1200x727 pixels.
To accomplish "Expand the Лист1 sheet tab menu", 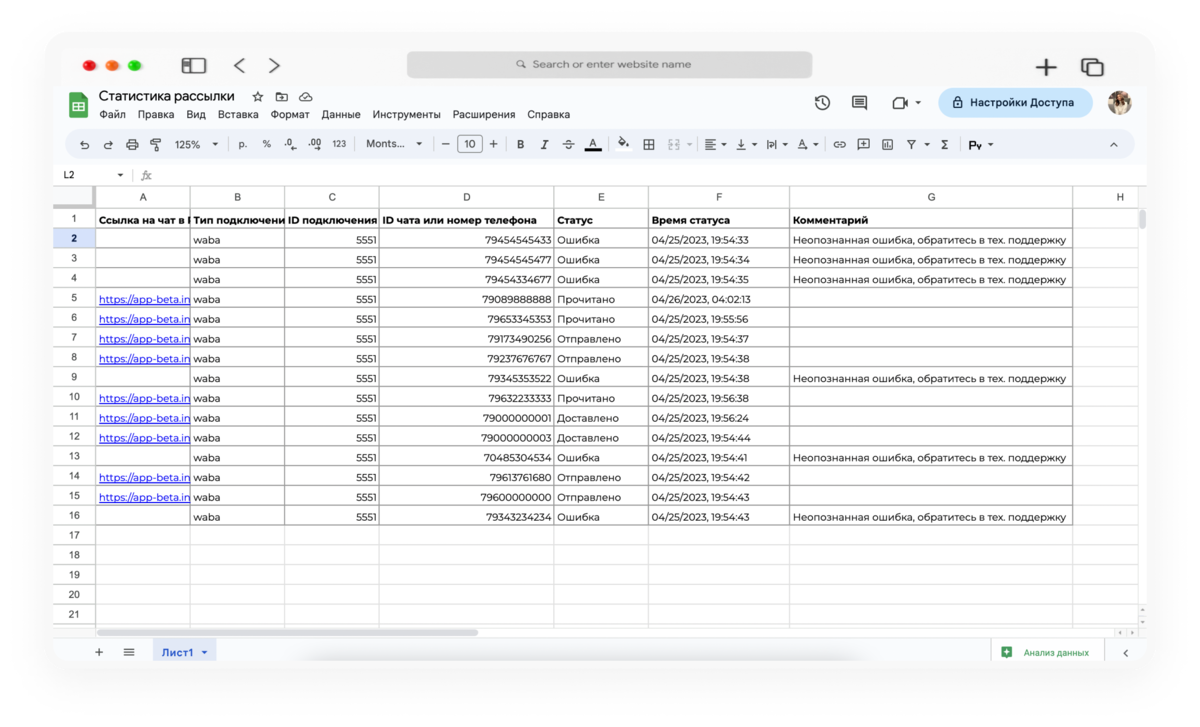I will coord(205,653).
